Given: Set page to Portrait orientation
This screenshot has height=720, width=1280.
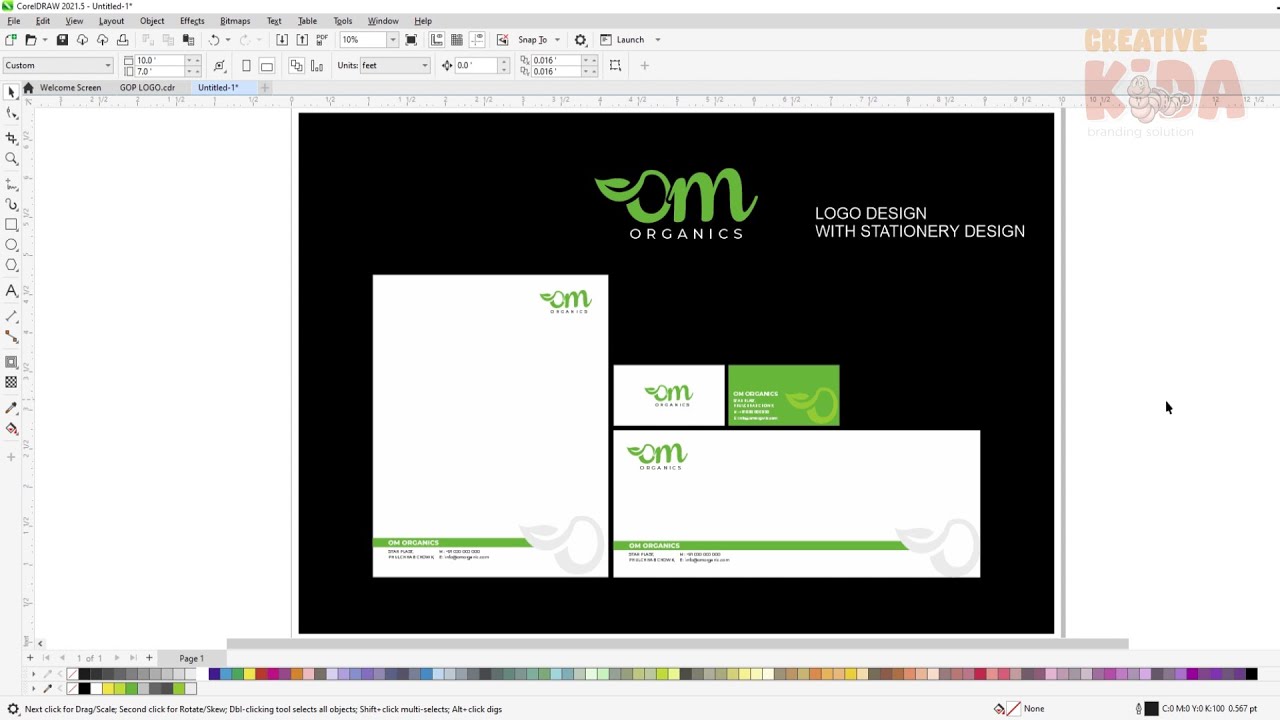Looking at the screenshot, I should click(x=246, y=66).
